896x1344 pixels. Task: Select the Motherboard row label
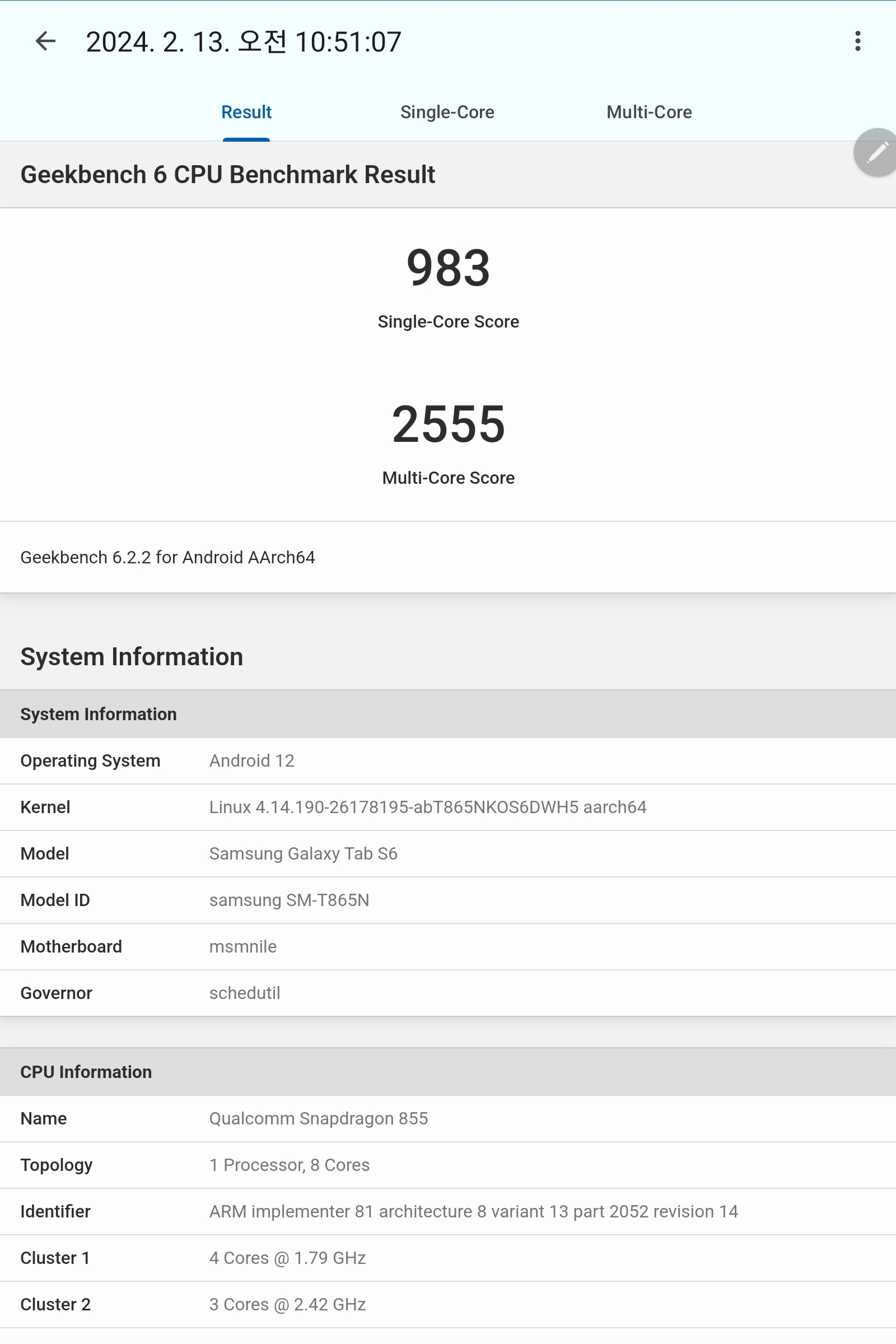(x=71, y=946)
